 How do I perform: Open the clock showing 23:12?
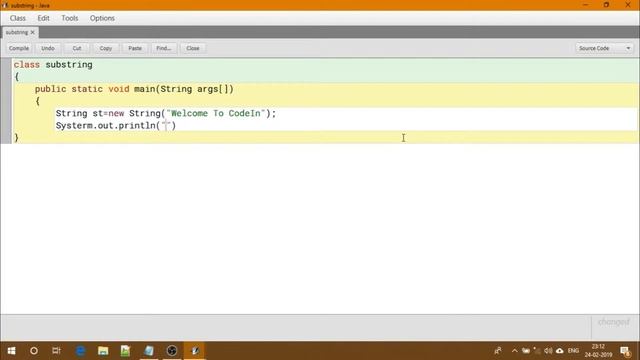click(x=598, y=351)
